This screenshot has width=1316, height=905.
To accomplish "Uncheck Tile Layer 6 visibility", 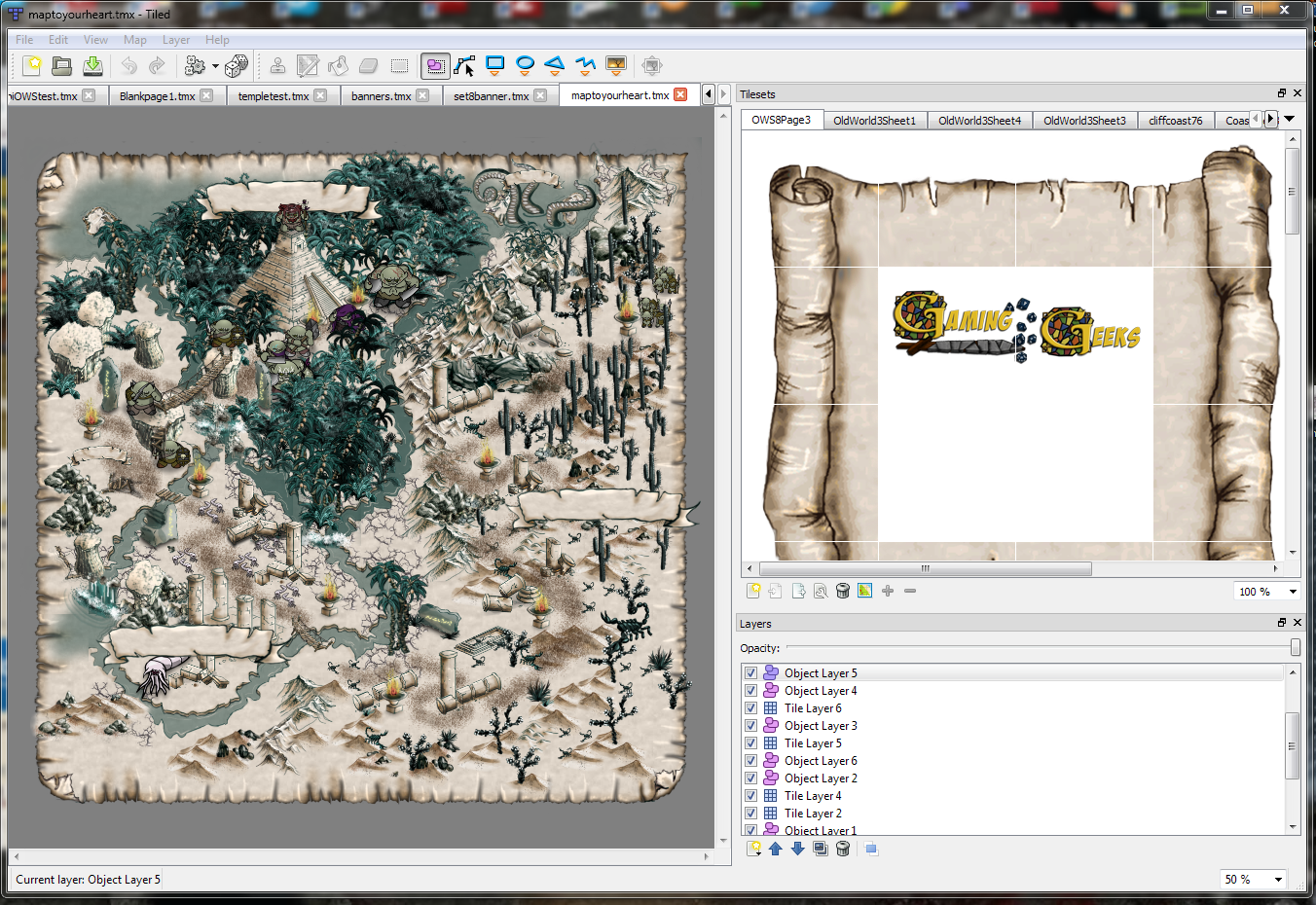I will point(750,707).
